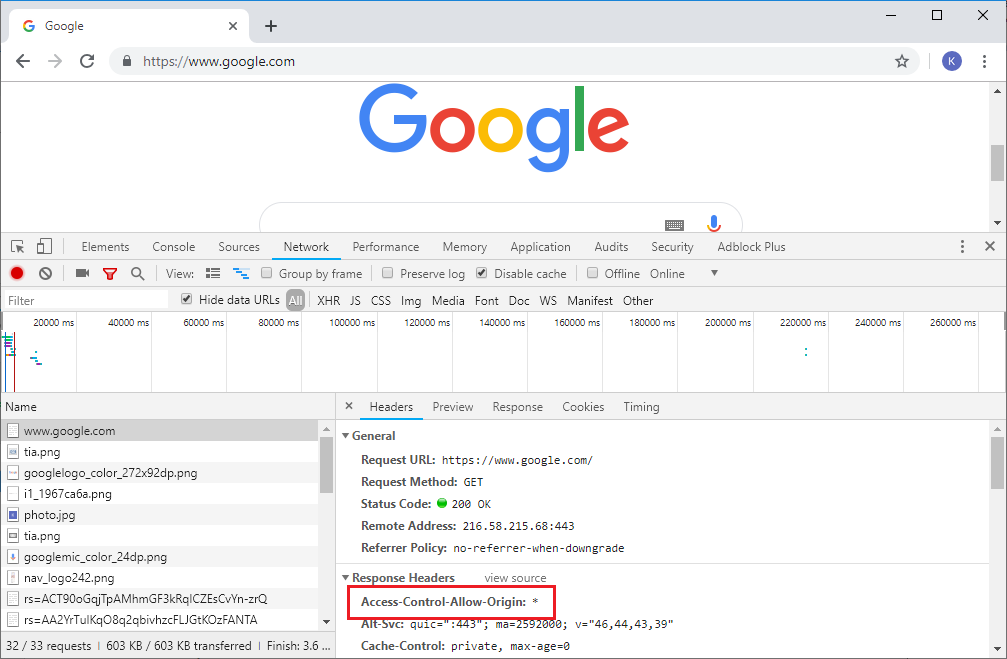Filter requests by CSS
The height and width of the screenshot is (659, 1007).
[x=381, y=301]
